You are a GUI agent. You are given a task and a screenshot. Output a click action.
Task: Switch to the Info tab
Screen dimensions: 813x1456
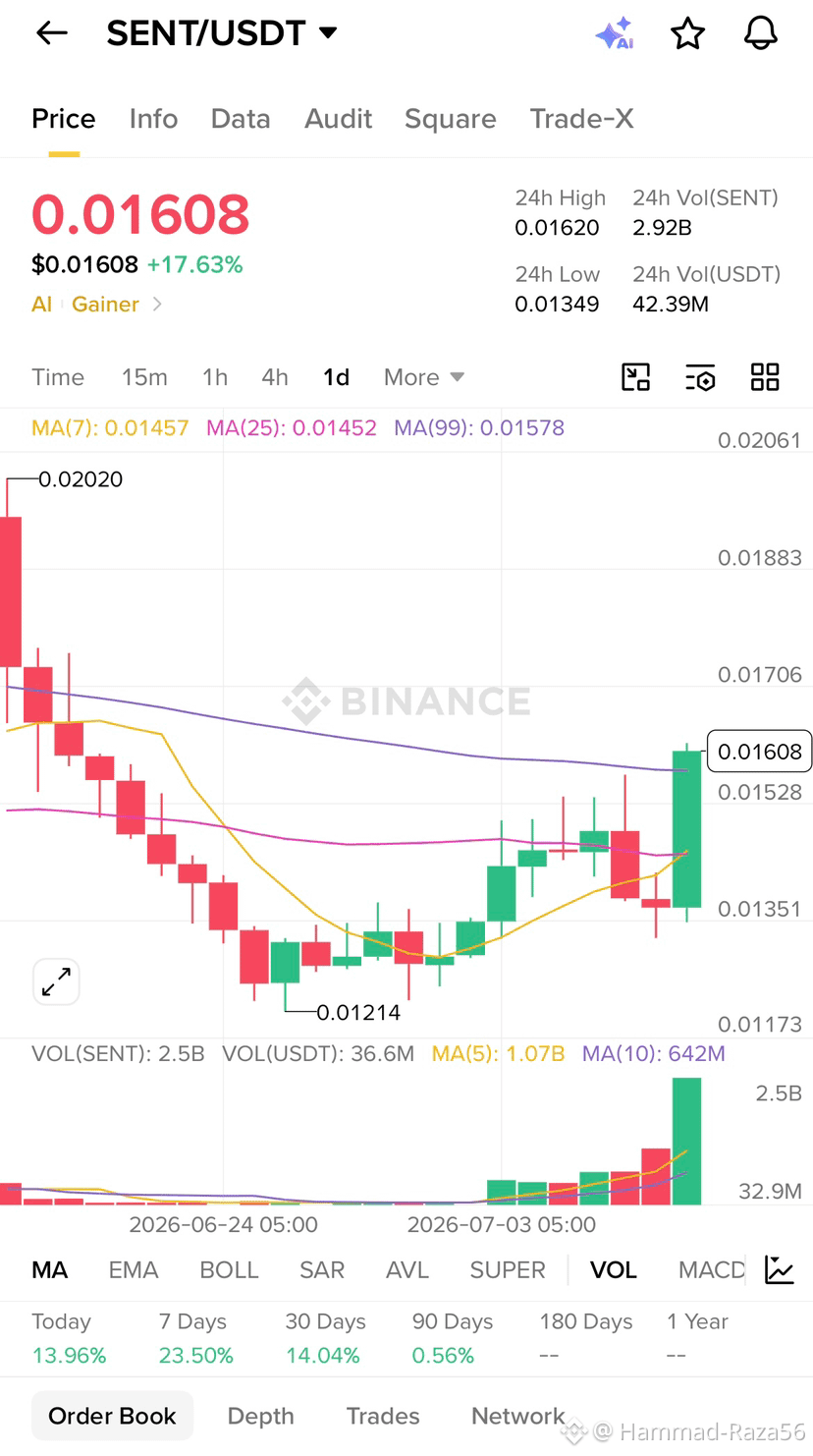[153, 119]
